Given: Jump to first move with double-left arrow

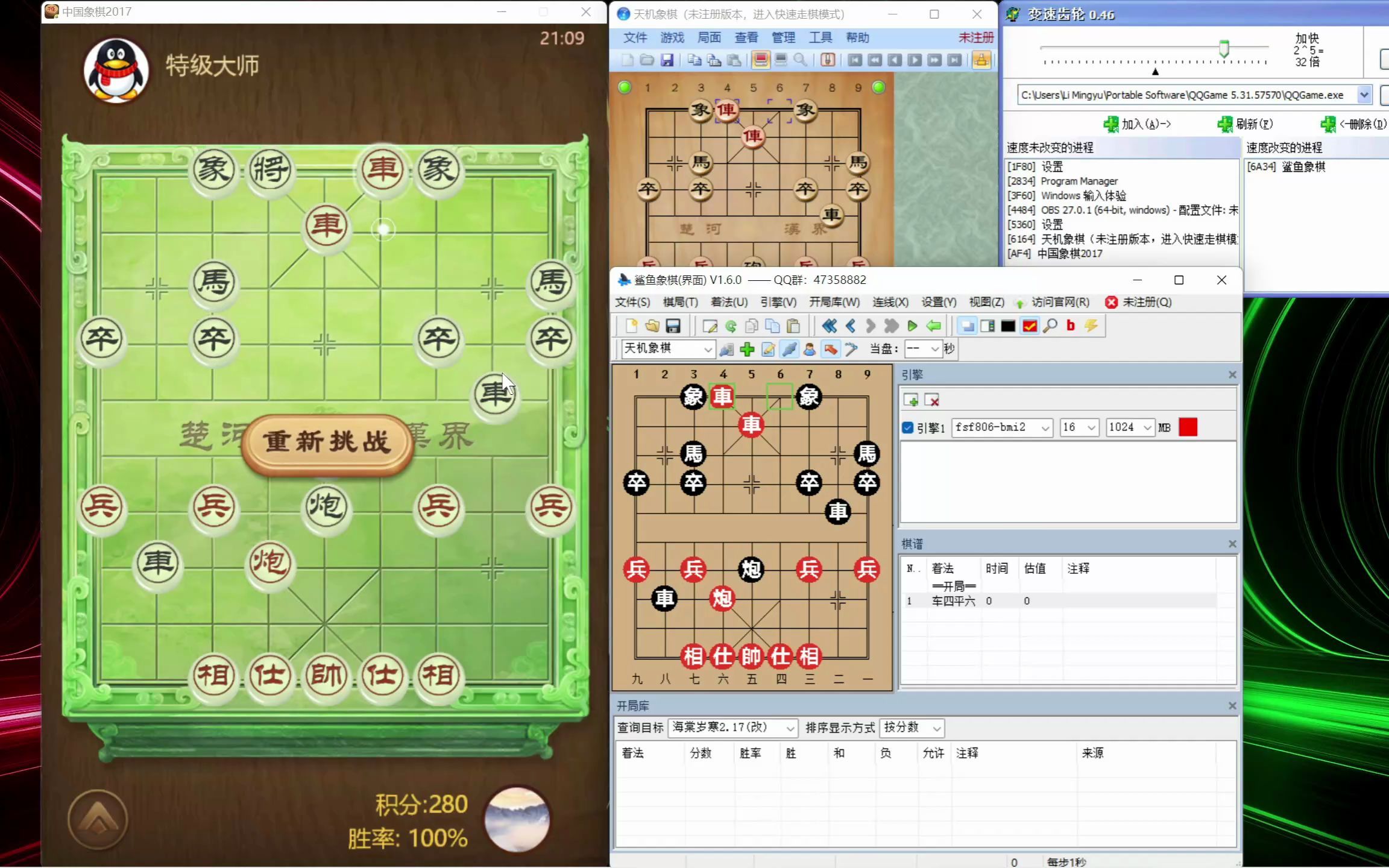Looking at the screenshot, I should pos(829,326).
